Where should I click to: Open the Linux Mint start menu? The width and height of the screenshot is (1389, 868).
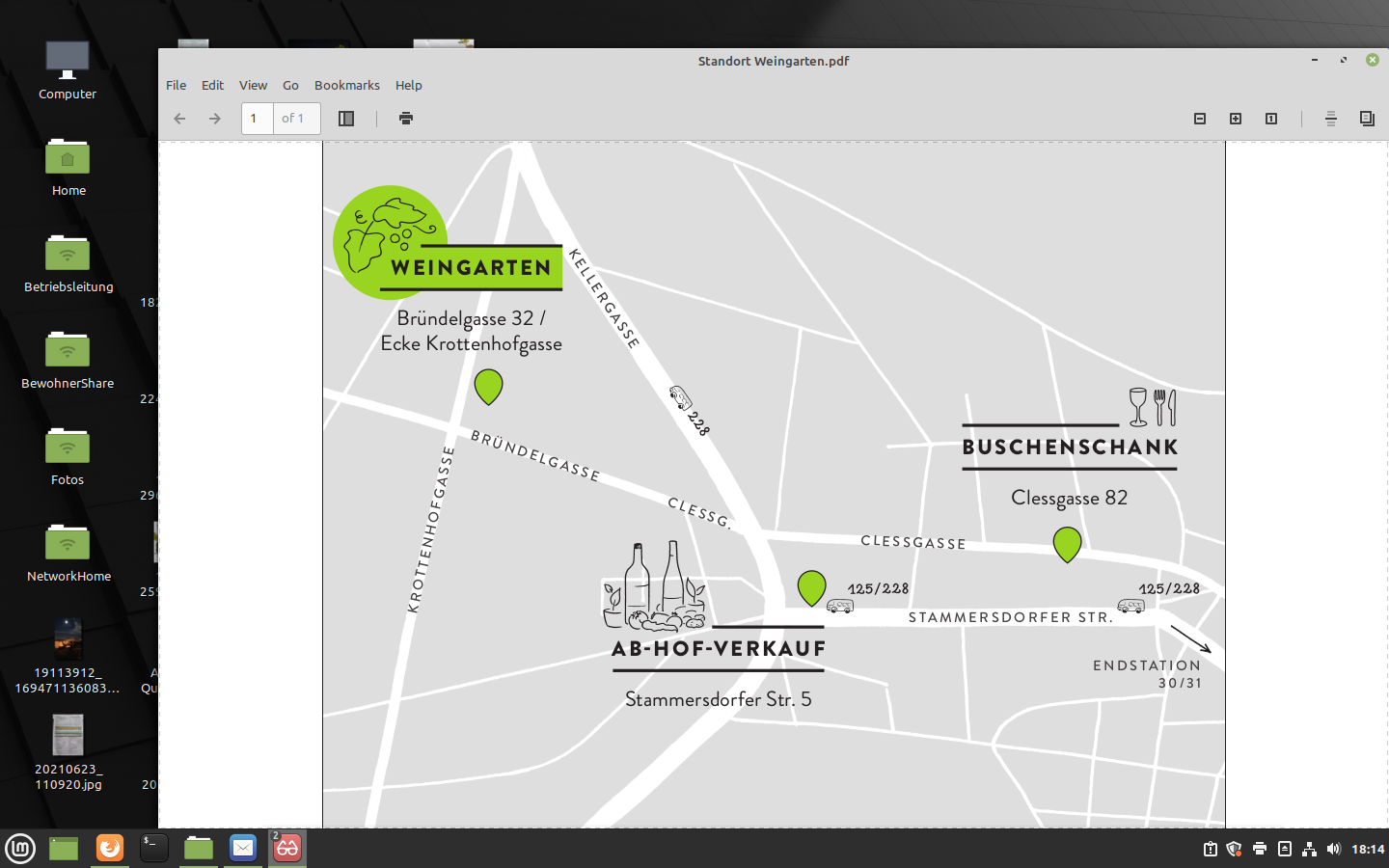coord(20,848)
